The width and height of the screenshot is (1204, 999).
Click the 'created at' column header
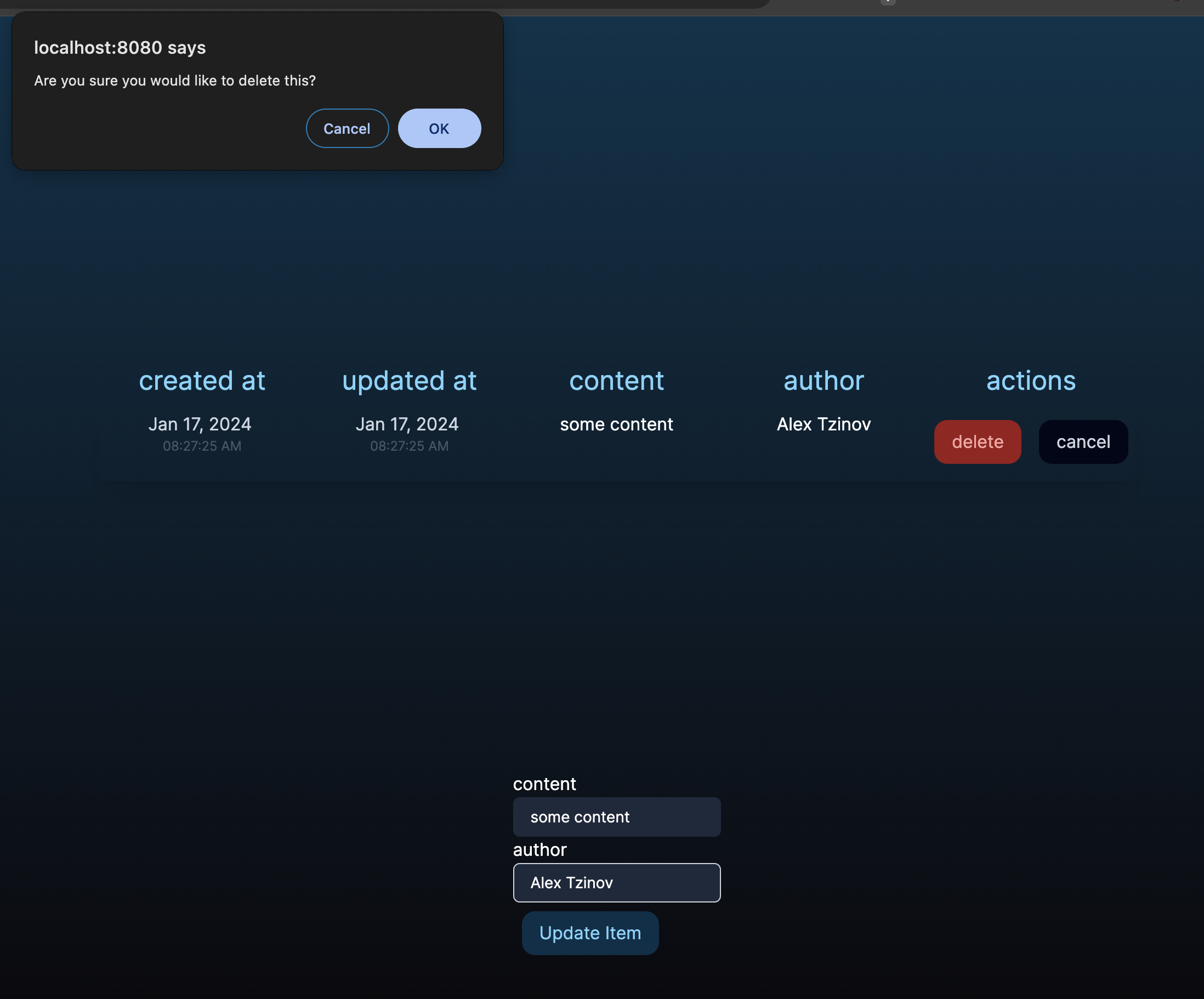(x=202, y=381)
